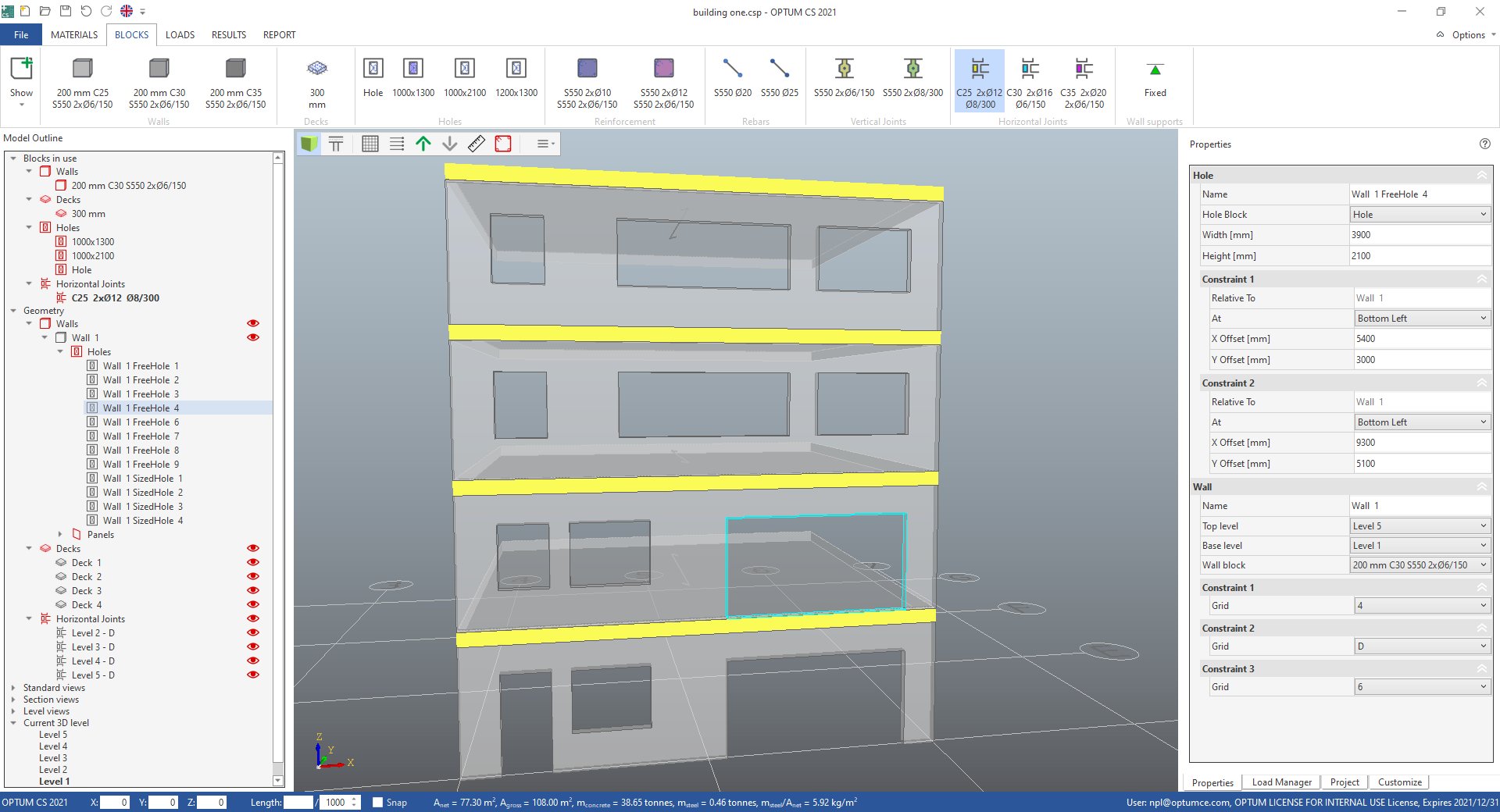Viewport: 1500px width, 812px height.
Task: Pick the 1000x2100 hole block
Action: (x=465, y=78)
